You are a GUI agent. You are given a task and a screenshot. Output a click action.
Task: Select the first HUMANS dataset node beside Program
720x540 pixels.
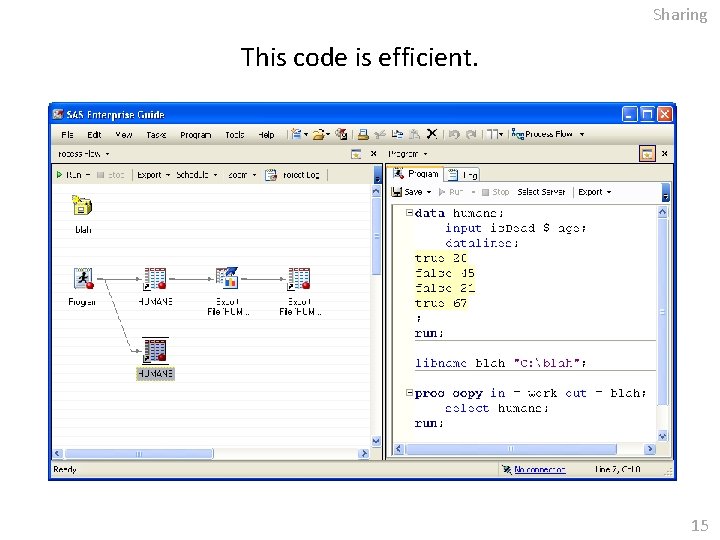click(x=155, y=279)
